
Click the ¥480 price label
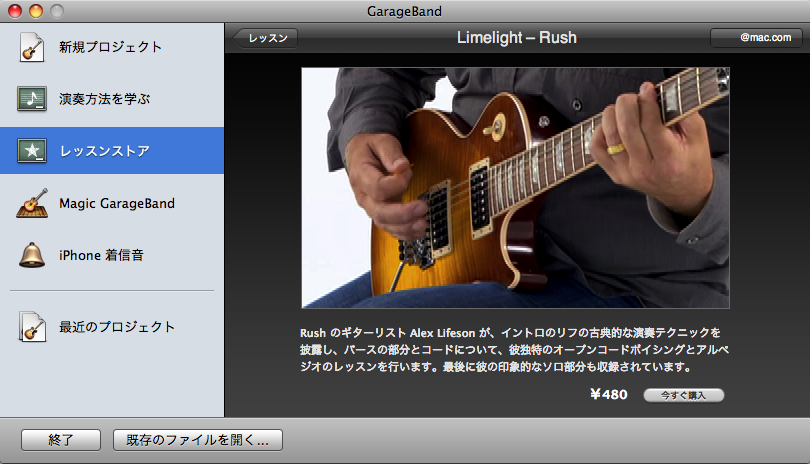[609, 395]
